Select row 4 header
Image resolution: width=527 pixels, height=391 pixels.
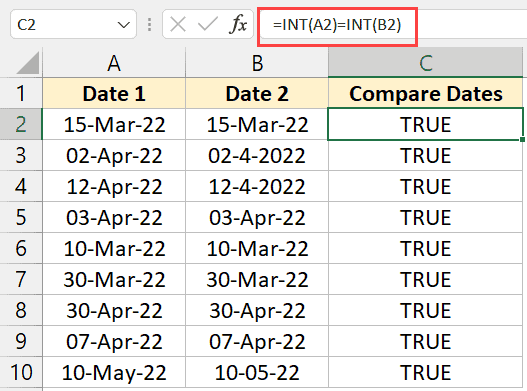(21, 186)
